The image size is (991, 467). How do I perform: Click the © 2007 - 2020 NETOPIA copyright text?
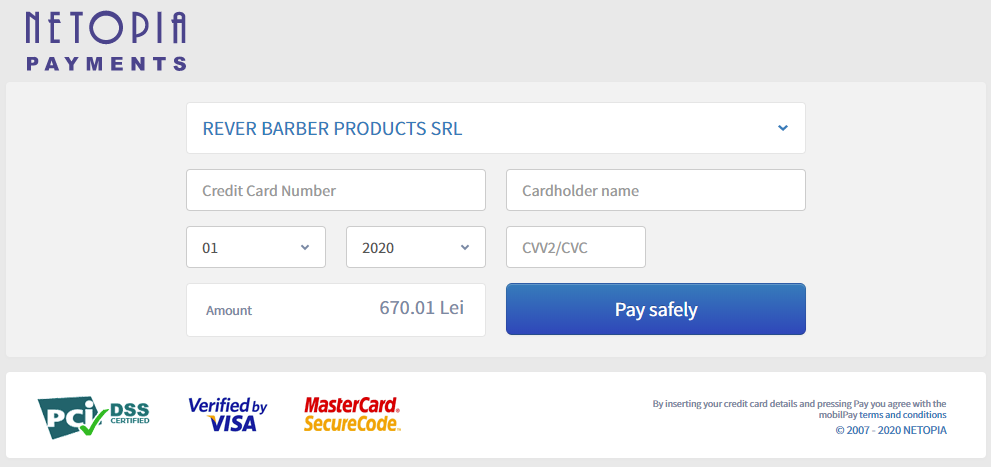point(890,431)
